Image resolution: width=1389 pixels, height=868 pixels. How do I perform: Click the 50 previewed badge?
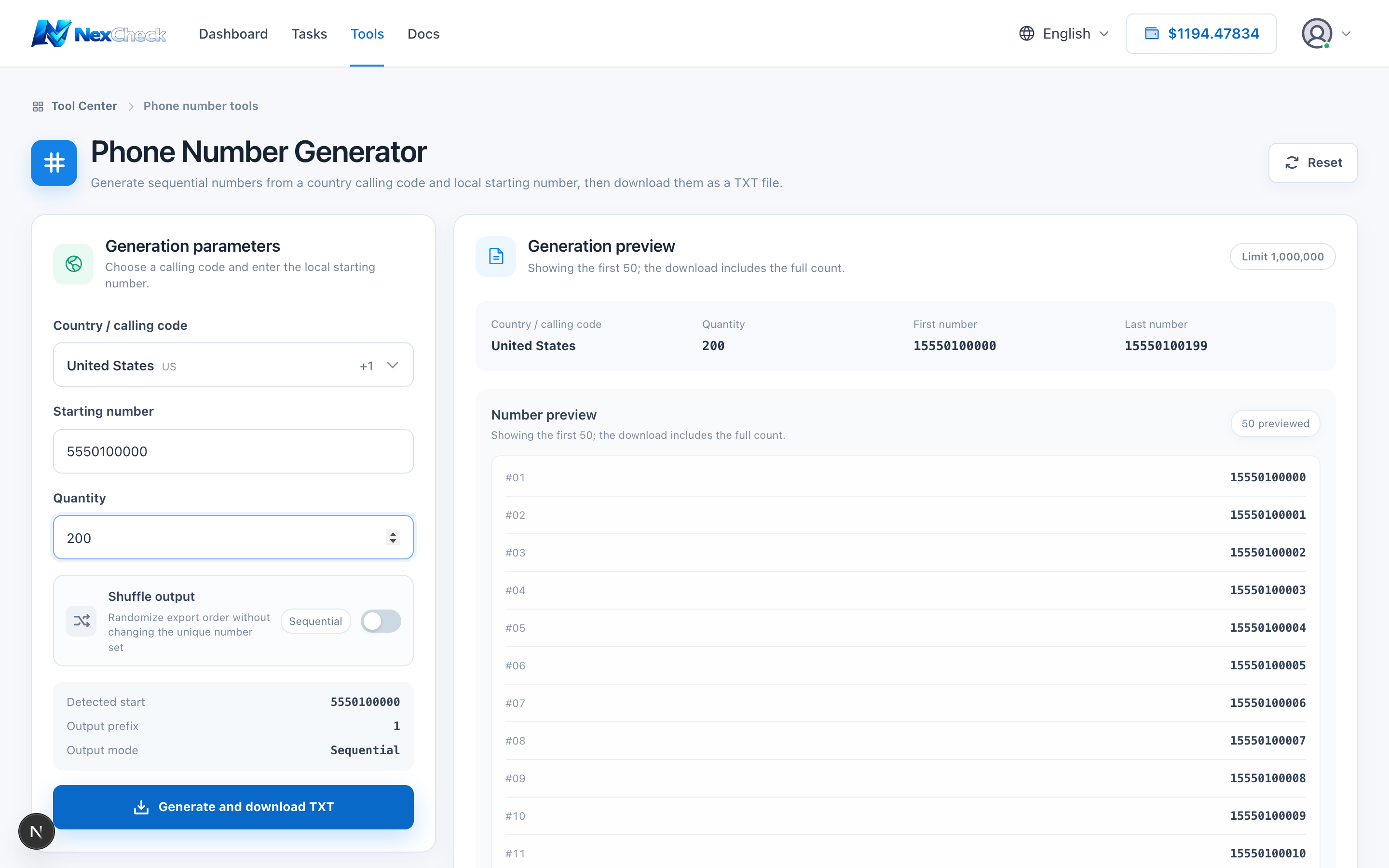1275,424
